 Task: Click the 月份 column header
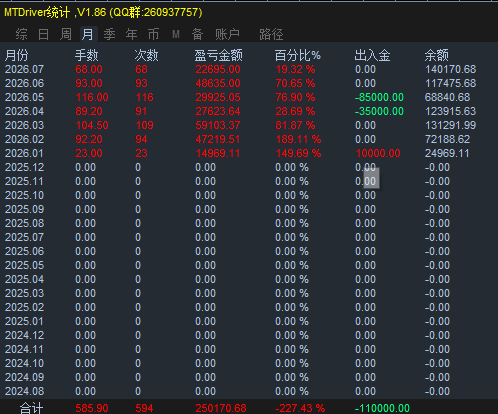pos(17,55)
